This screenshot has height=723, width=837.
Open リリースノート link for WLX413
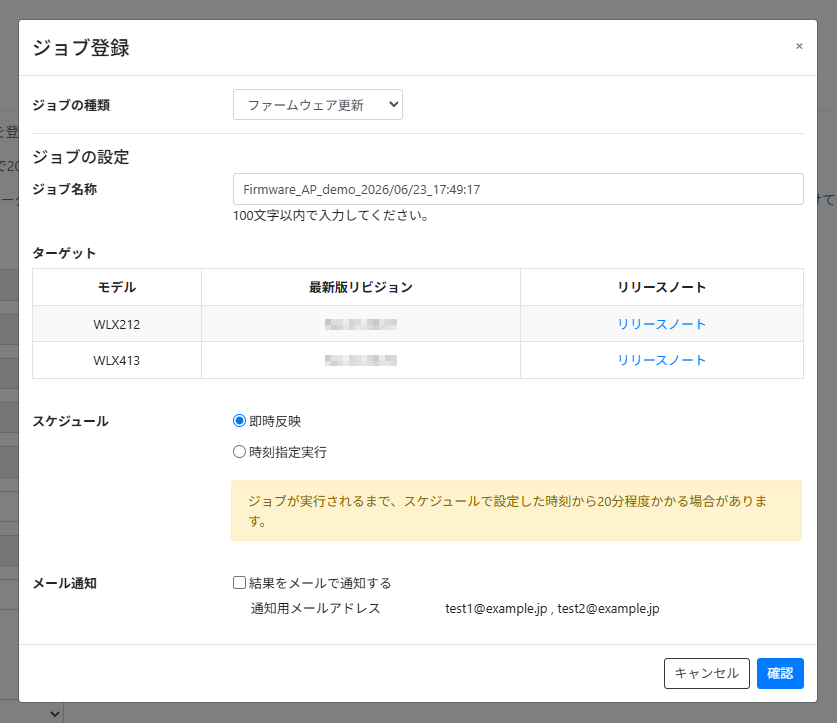click(661, 360)
